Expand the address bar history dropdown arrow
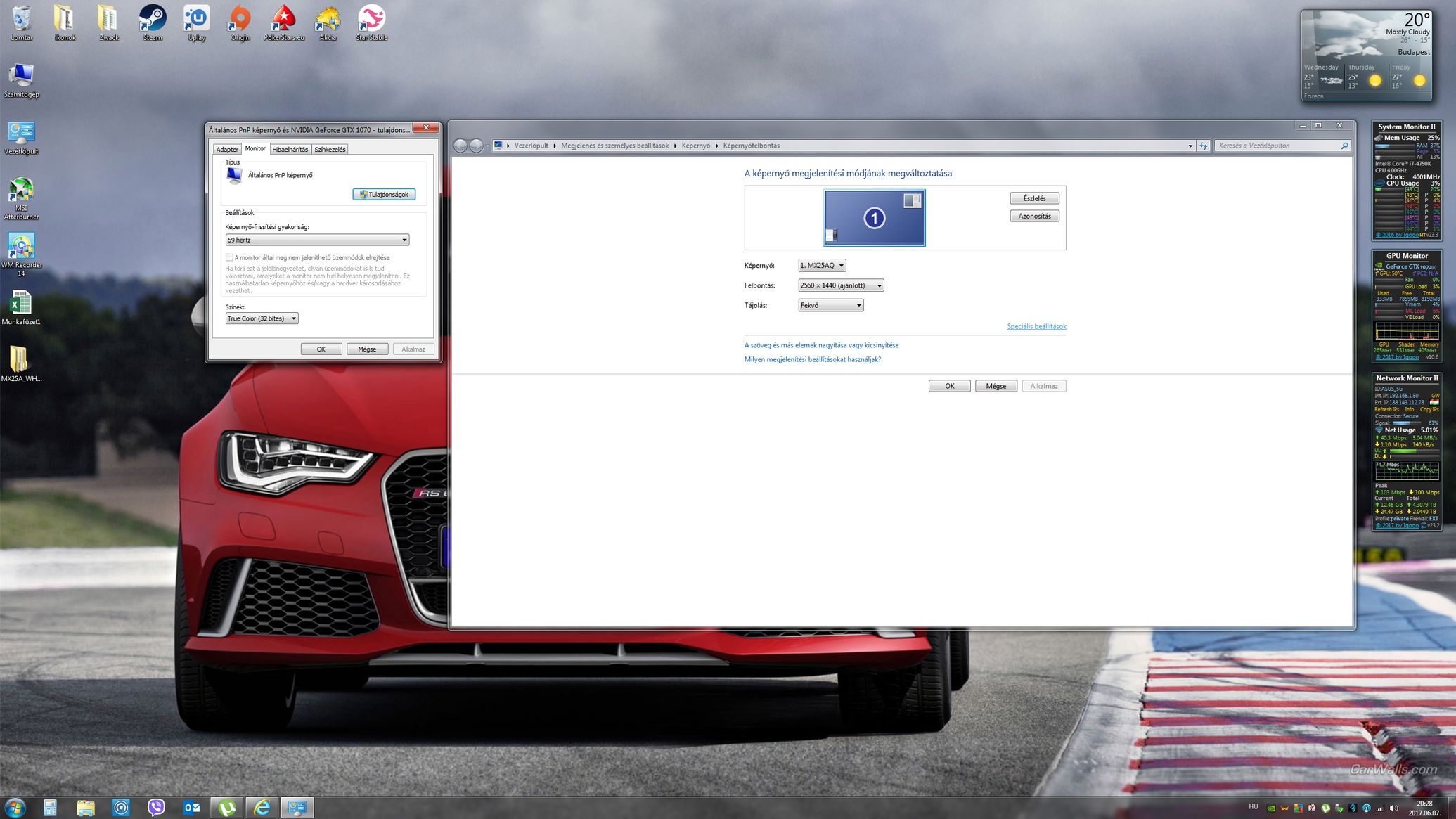Screen dimensions: 1456x819 coord(1190,146)
